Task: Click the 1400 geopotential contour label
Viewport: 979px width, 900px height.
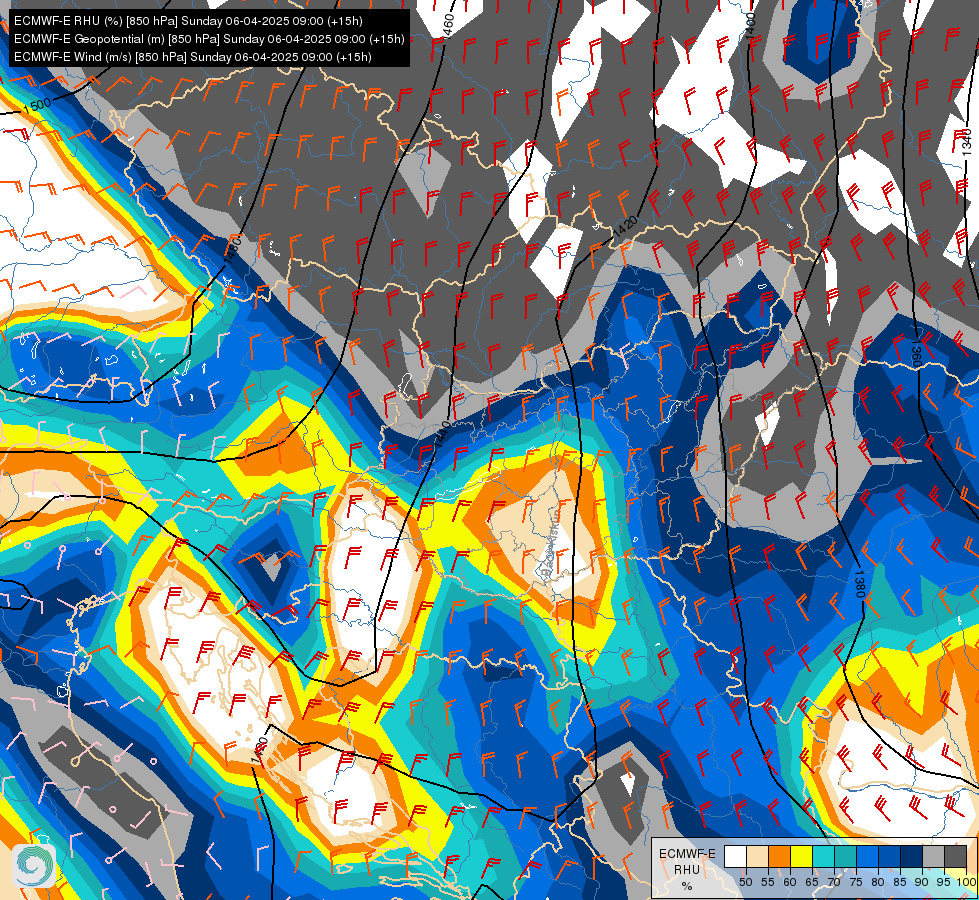Action: coord(750,25)
